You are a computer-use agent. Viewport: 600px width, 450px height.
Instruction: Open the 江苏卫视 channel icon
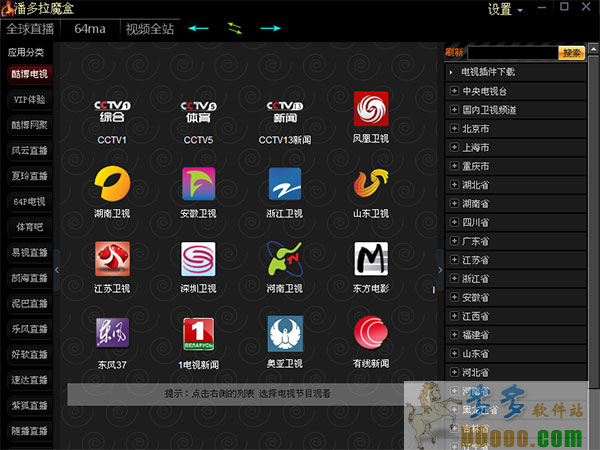[112, 259]
